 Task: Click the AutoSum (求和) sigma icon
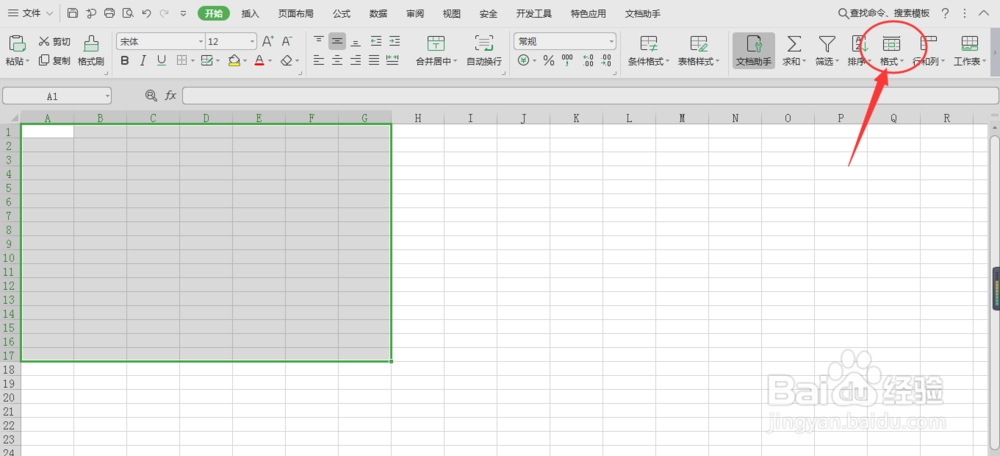794,43
